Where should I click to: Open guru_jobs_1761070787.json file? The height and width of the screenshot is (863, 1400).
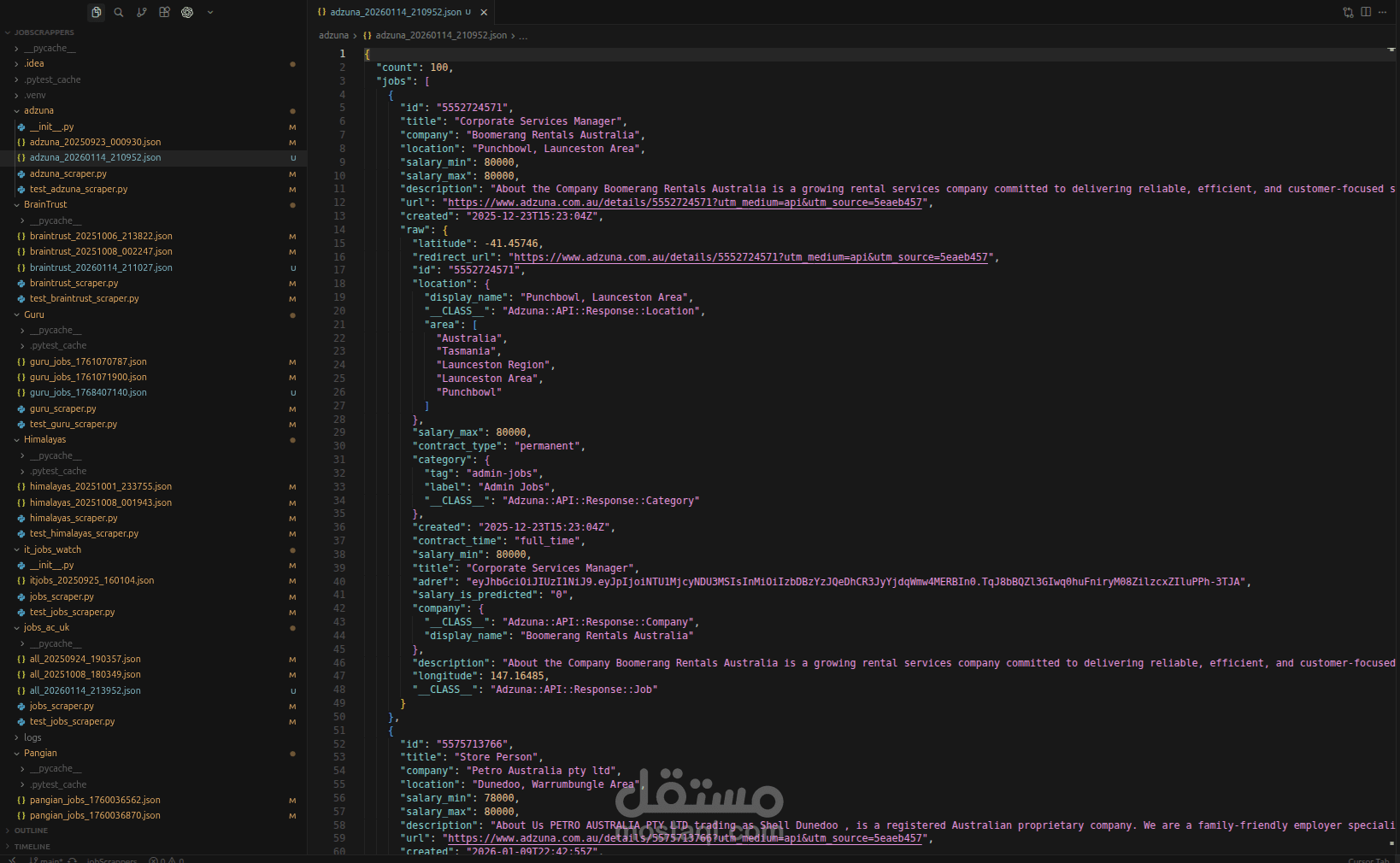[x=88, y=361]
